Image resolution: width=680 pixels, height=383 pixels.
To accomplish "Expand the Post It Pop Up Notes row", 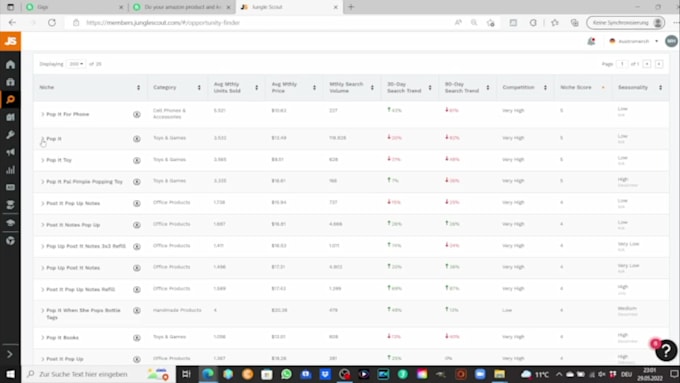I will click(x=42, y=203).
